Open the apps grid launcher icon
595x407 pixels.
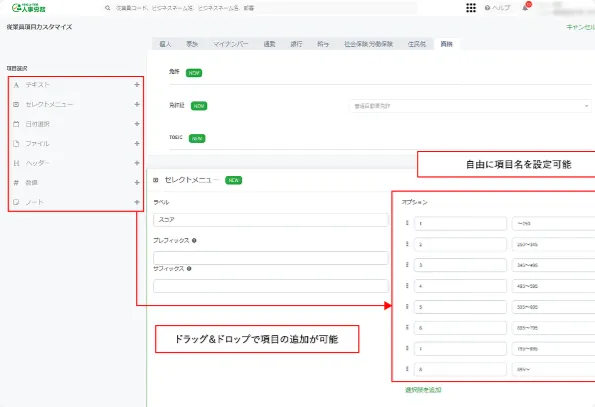tap(471, 8)
